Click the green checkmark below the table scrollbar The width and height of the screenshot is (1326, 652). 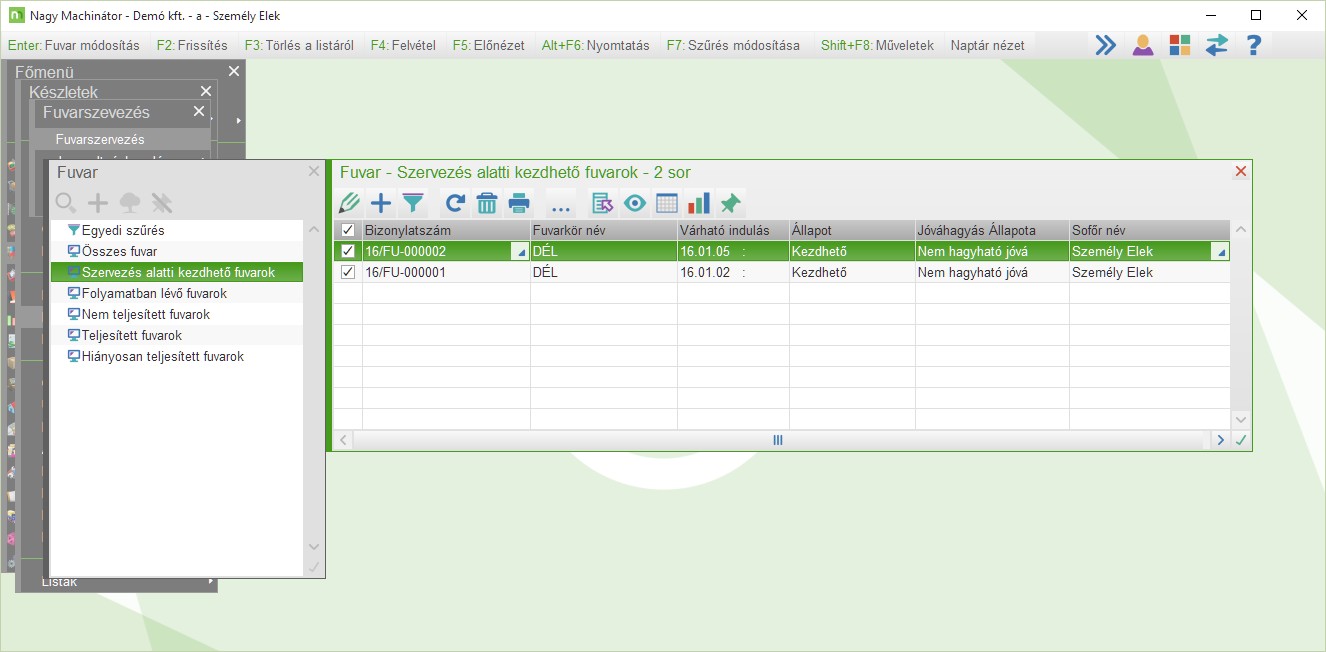1241,440
